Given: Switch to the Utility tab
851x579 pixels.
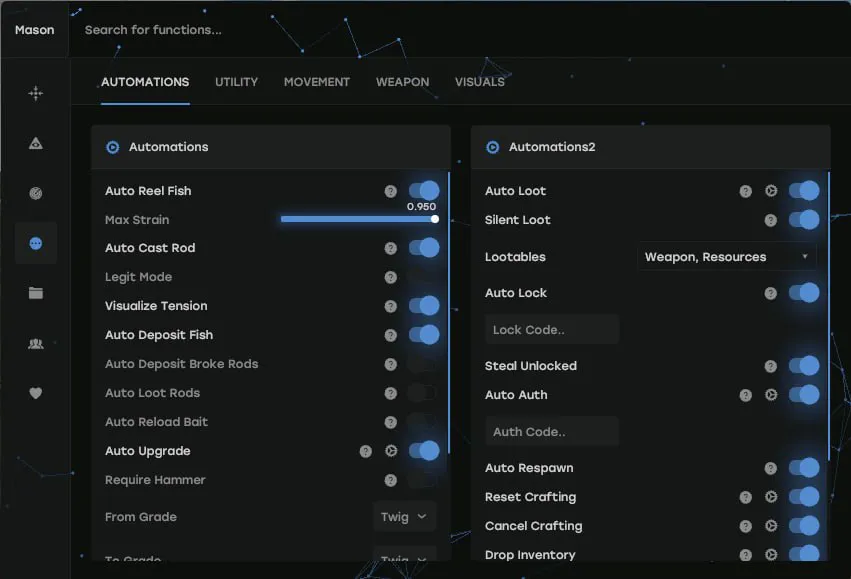Looking at the screenshot, I should [236, 82].
